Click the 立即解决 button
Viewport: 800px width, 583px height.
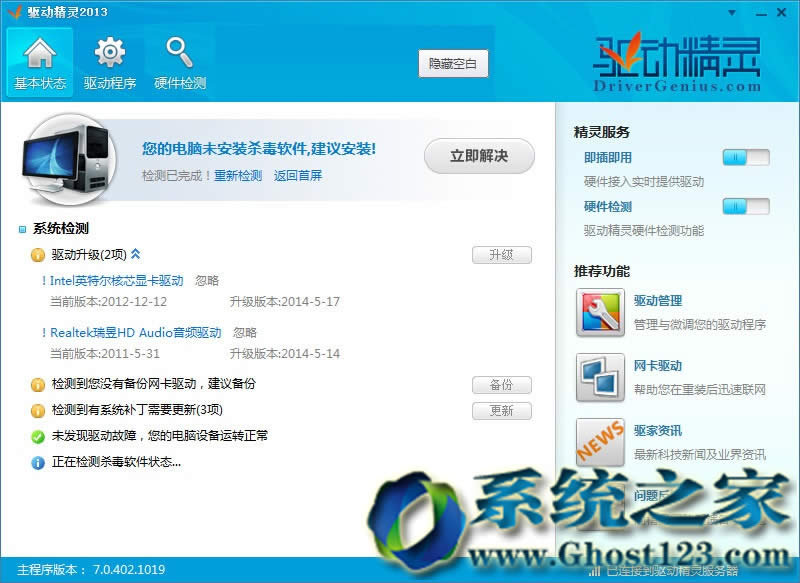click(478, 156)
